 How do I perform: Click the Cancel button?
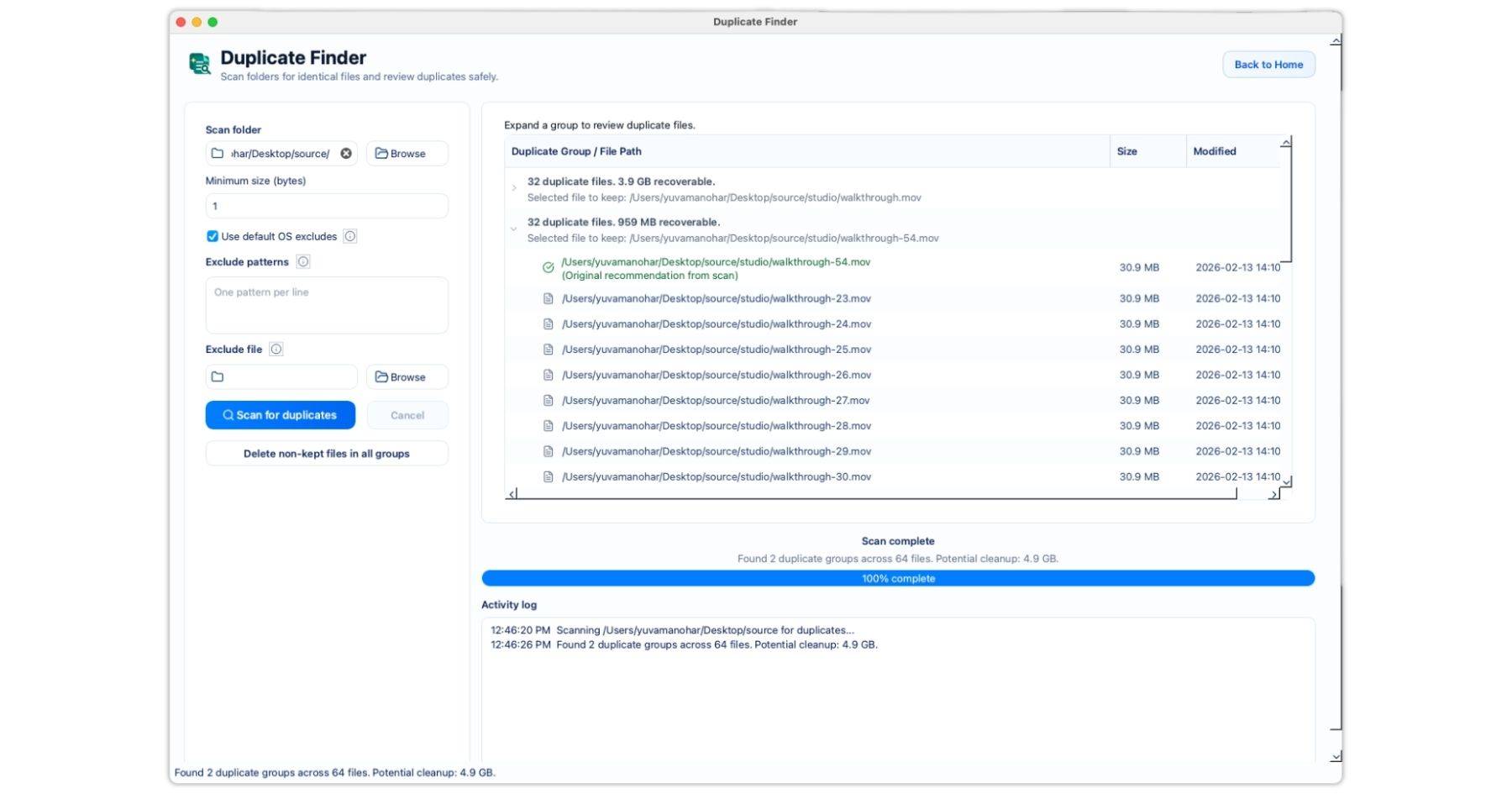pyautogui.click(x=407, y=415)
